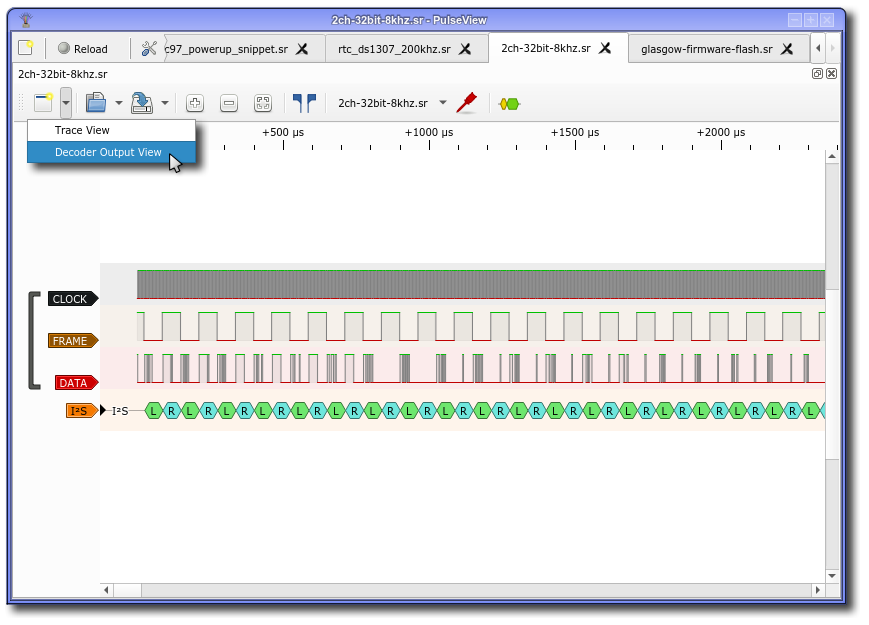Click the zoom to fit icon
The width and height of the screenshot is (869, 625).
coord(263,103)
